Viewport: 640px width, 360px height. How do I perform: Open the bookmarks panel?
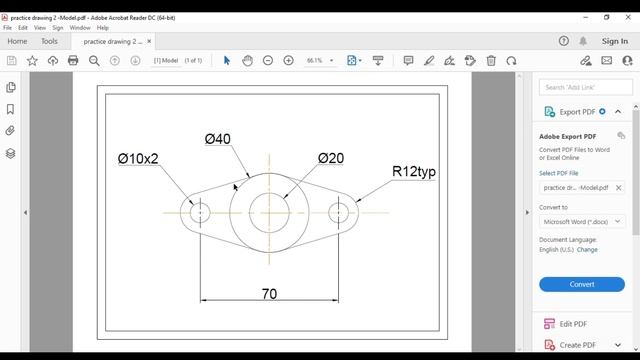coord(11,109)
